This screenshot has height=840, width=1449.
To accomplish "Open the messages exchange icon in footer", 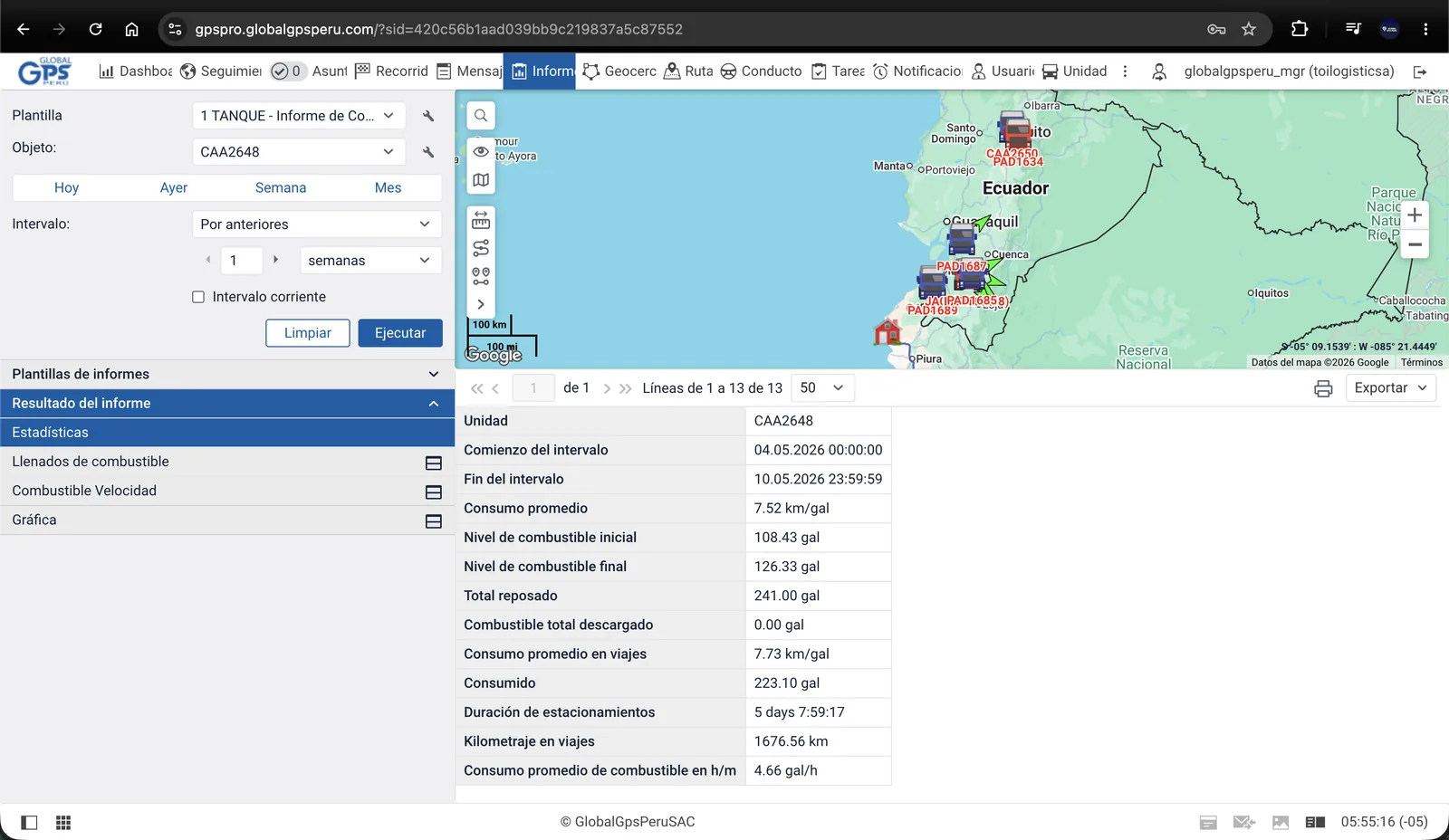I will [1244, 822].
